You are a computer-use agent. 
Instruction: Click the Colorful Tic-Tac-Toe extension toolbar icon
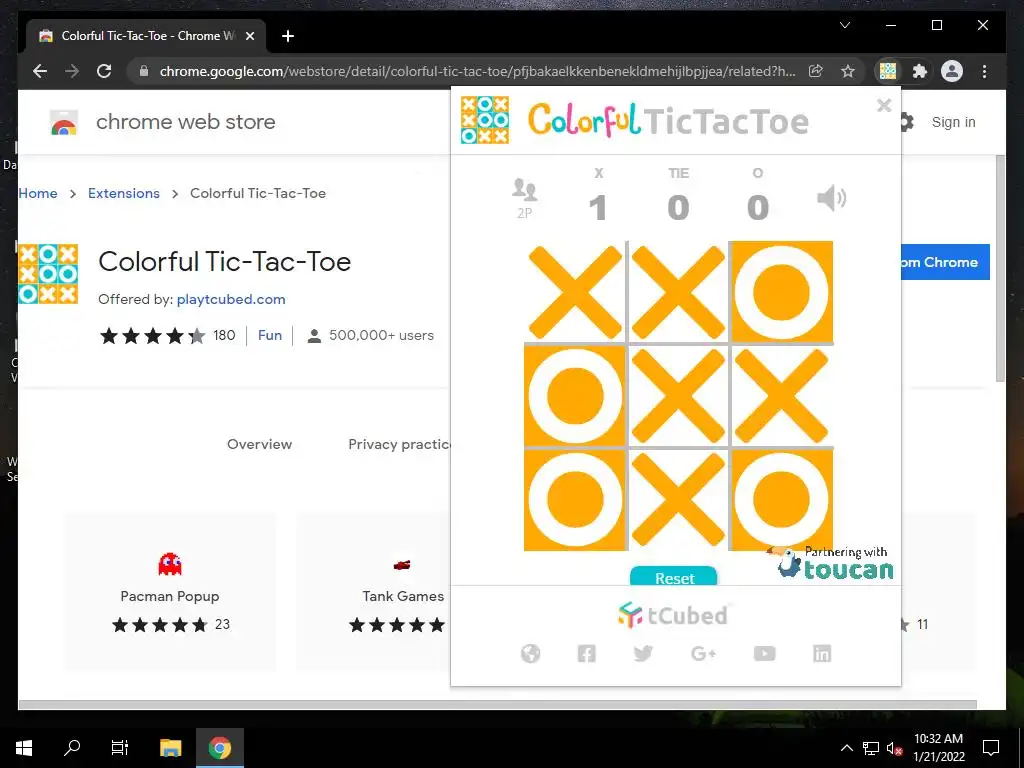tap(888, 71)
